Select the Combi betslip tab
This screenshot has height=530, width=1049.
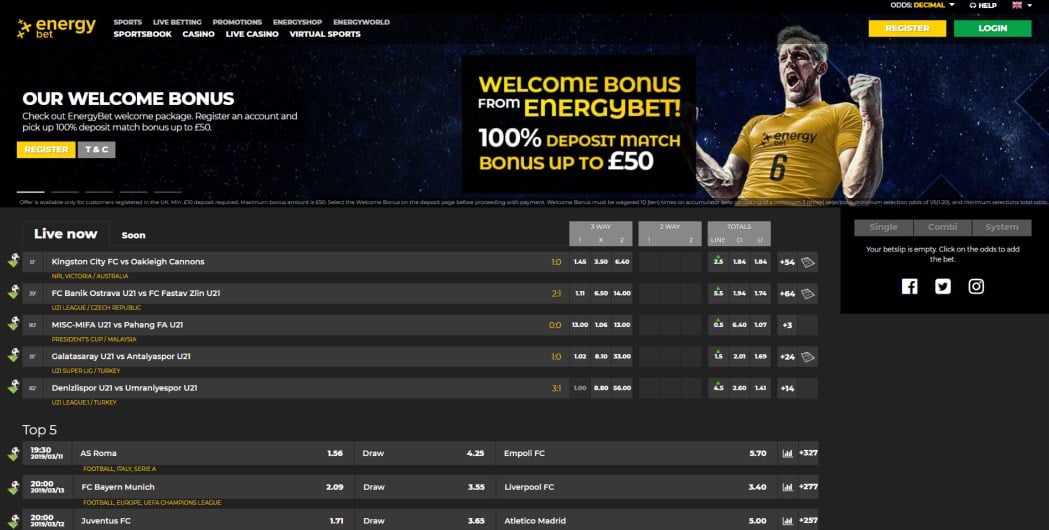[943, 228]
